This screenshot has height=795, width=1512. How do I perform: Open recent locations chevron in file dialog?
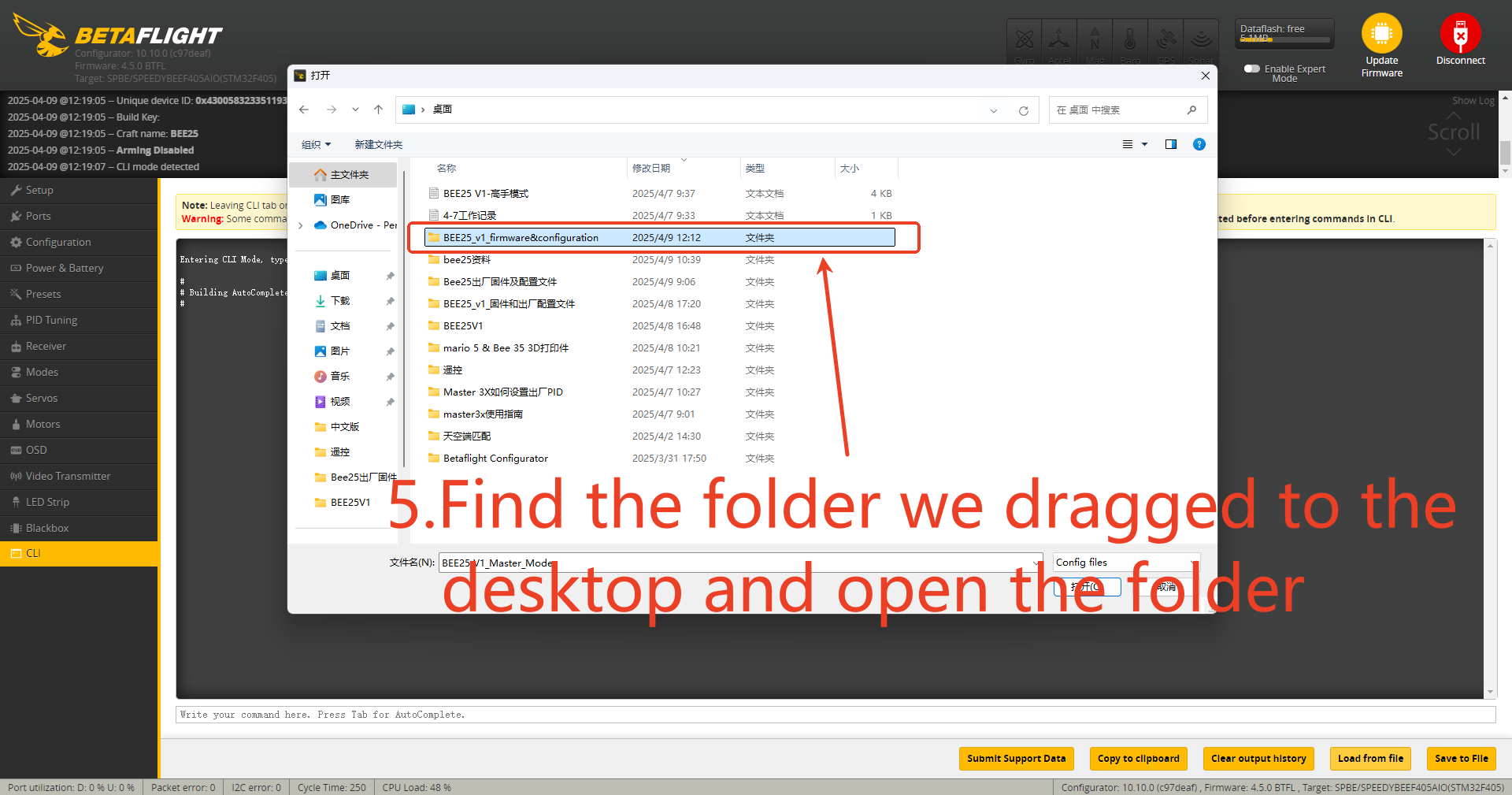355,110
